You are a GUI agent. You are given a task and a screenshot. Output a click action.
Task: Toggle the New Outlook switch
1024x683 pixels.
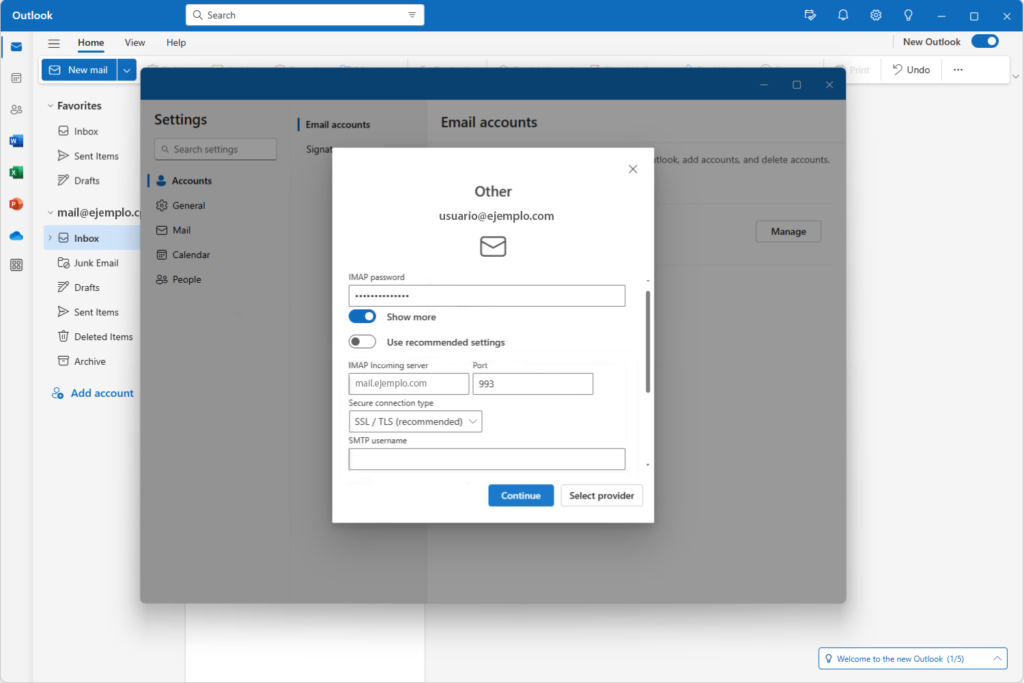coord(984,42)
